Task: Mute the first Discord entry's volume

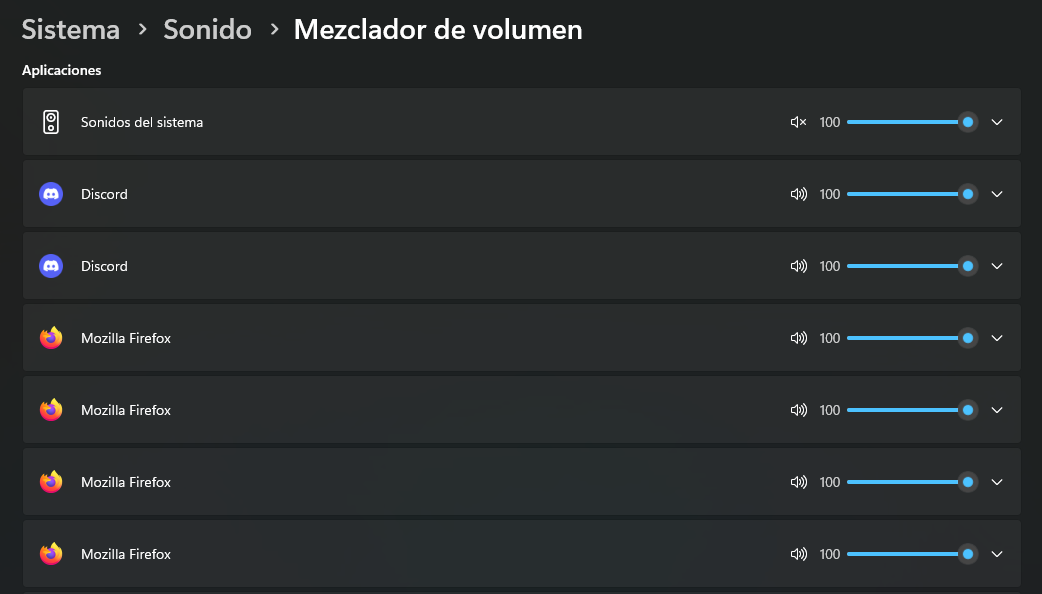Action: point(798,194)
